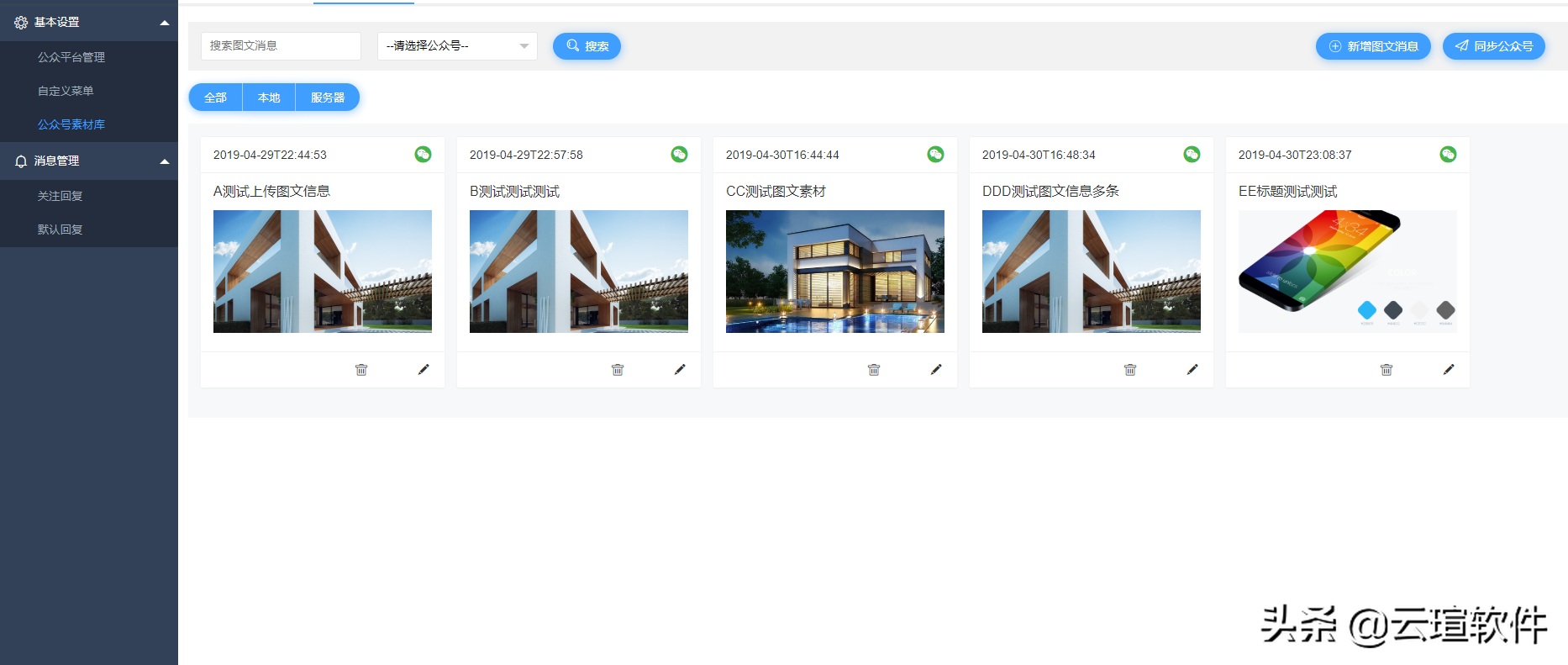1568x665 pixels.
Task: Open 关注回复 in the sidebar
Action: click(61, 196)
